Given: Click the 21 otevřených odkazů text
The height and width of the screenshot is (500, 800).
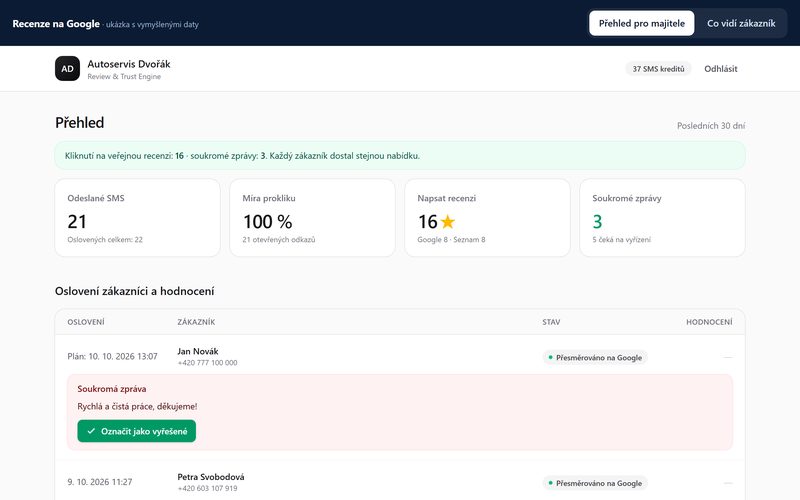Looking at the screenshot, I should 279,239.
